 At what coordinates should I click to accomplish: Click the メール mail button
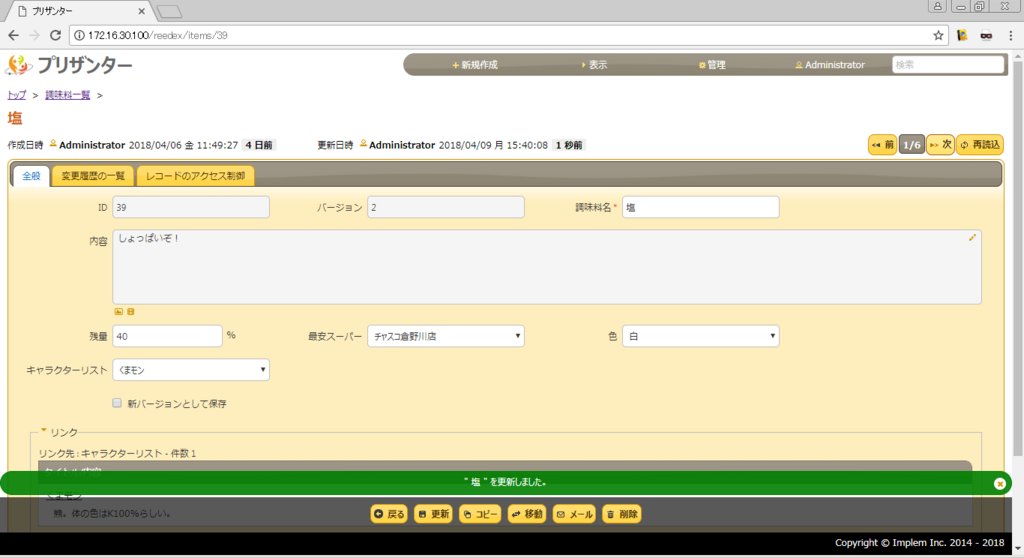tap(574, 514)
